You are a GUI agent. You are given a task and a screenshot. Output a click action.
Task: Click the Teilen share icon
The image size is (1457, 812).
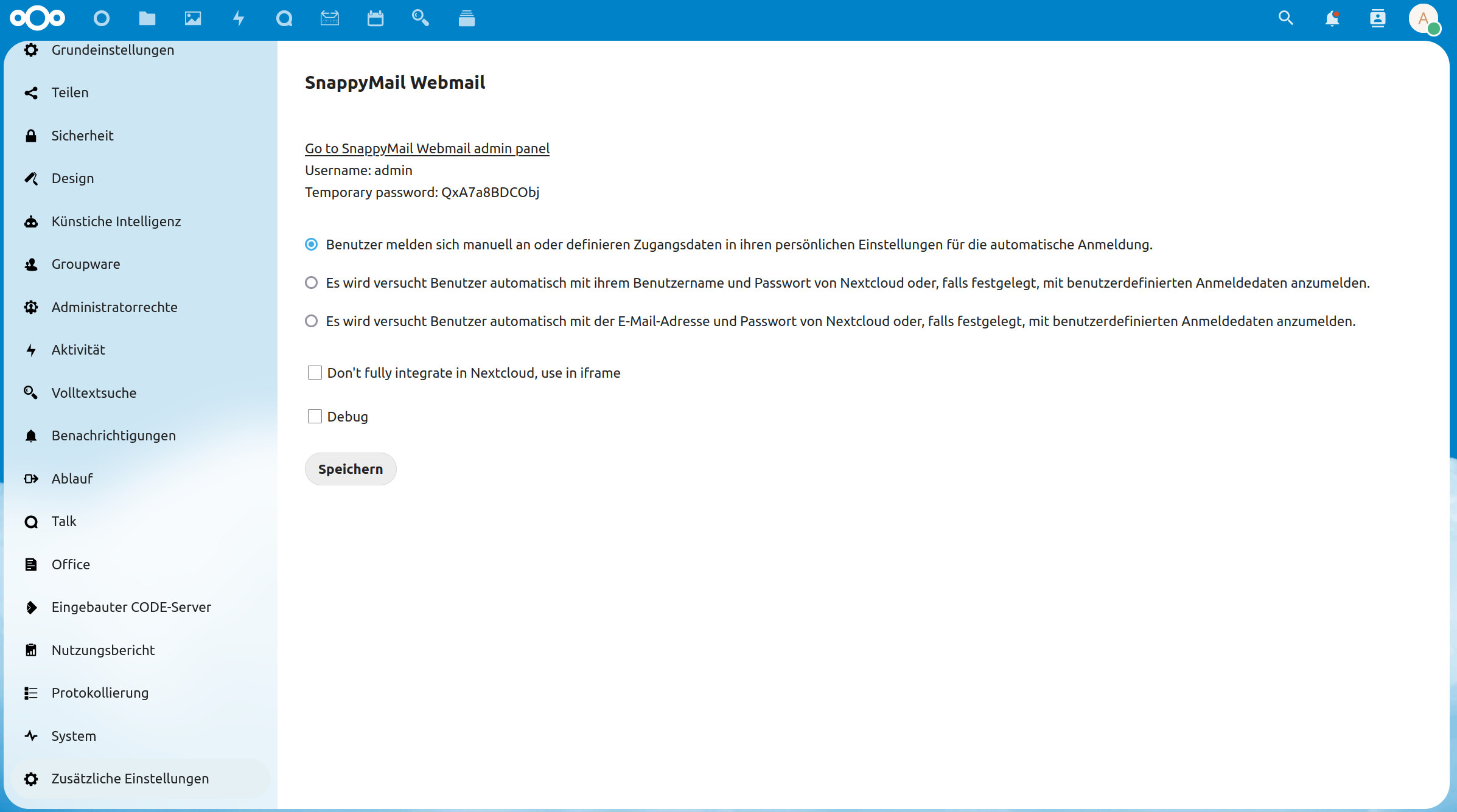pyautogui.click(x=31, y=92)
